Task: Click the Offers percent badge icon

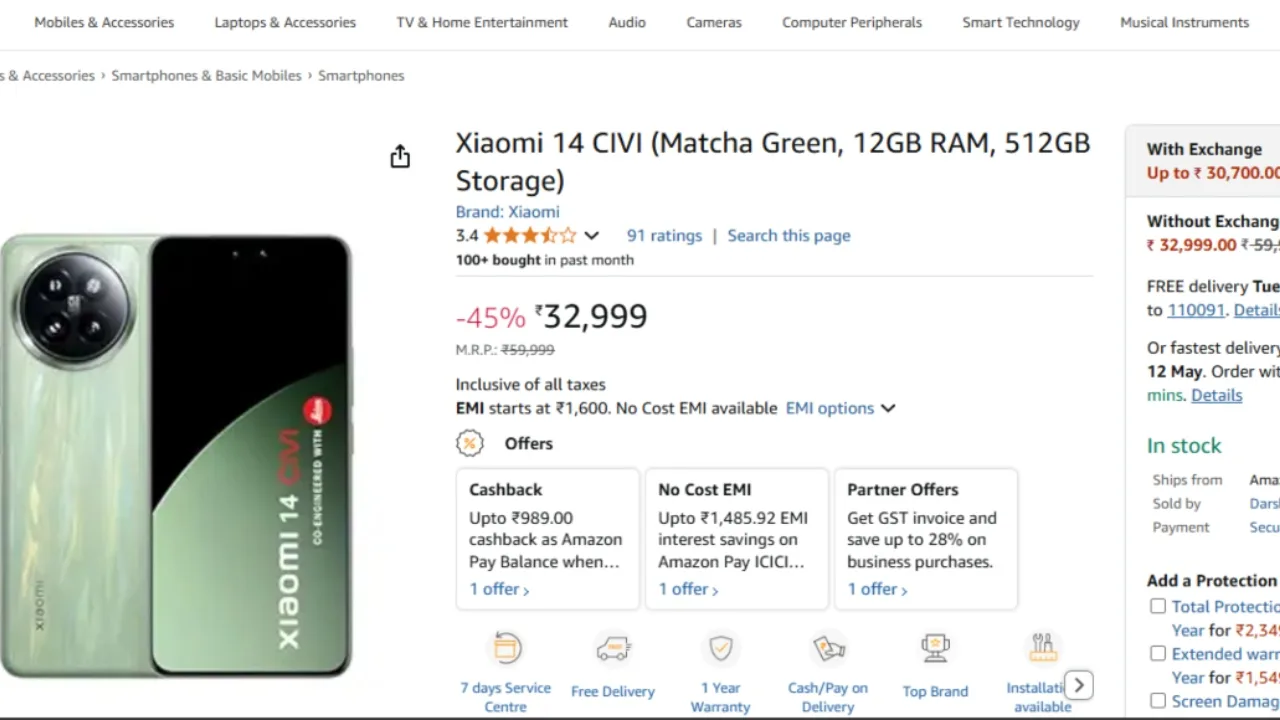Action: (x=469, y=443)
